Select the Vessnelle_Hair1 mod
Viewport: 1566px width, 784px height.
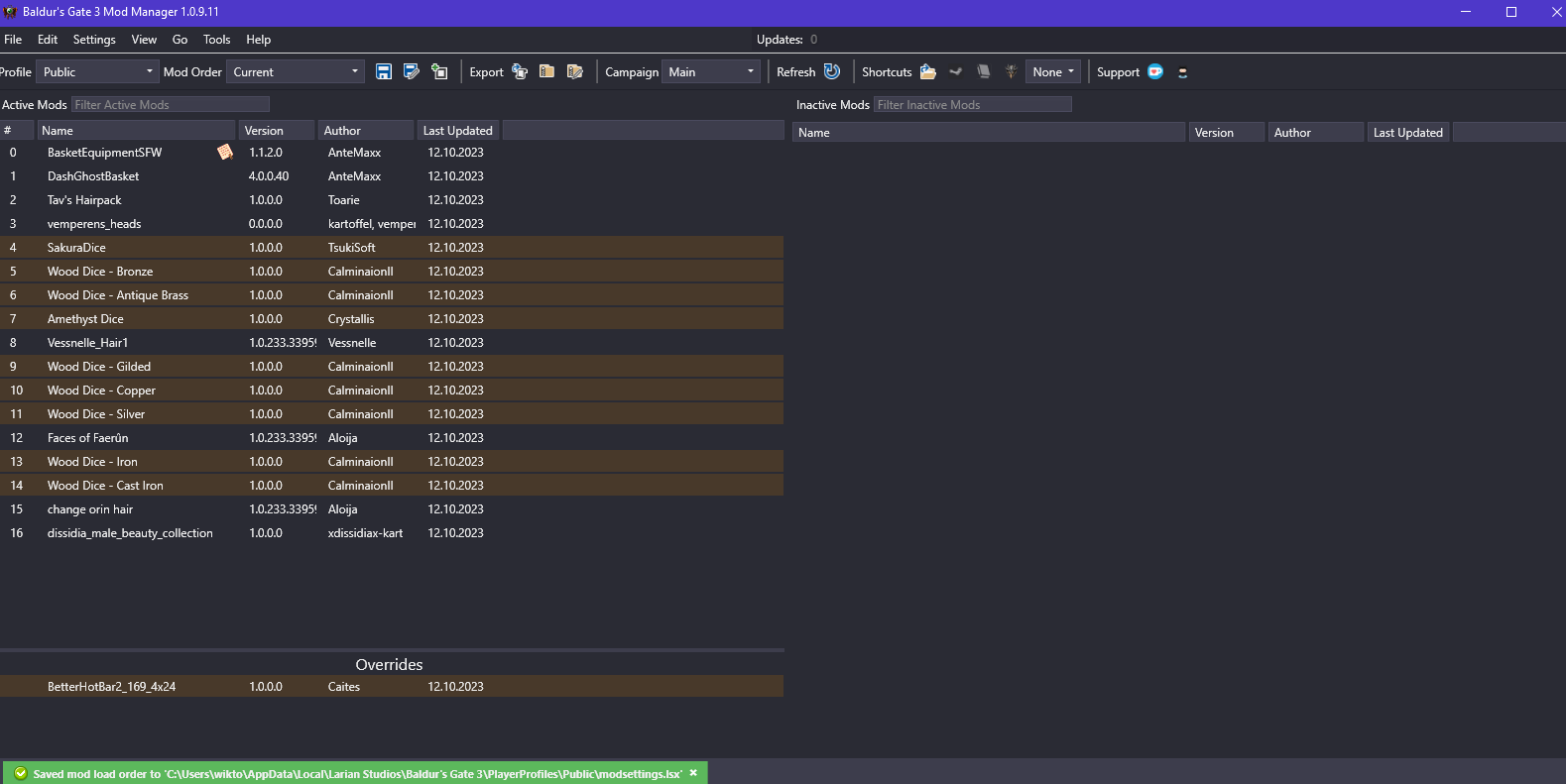392,342
